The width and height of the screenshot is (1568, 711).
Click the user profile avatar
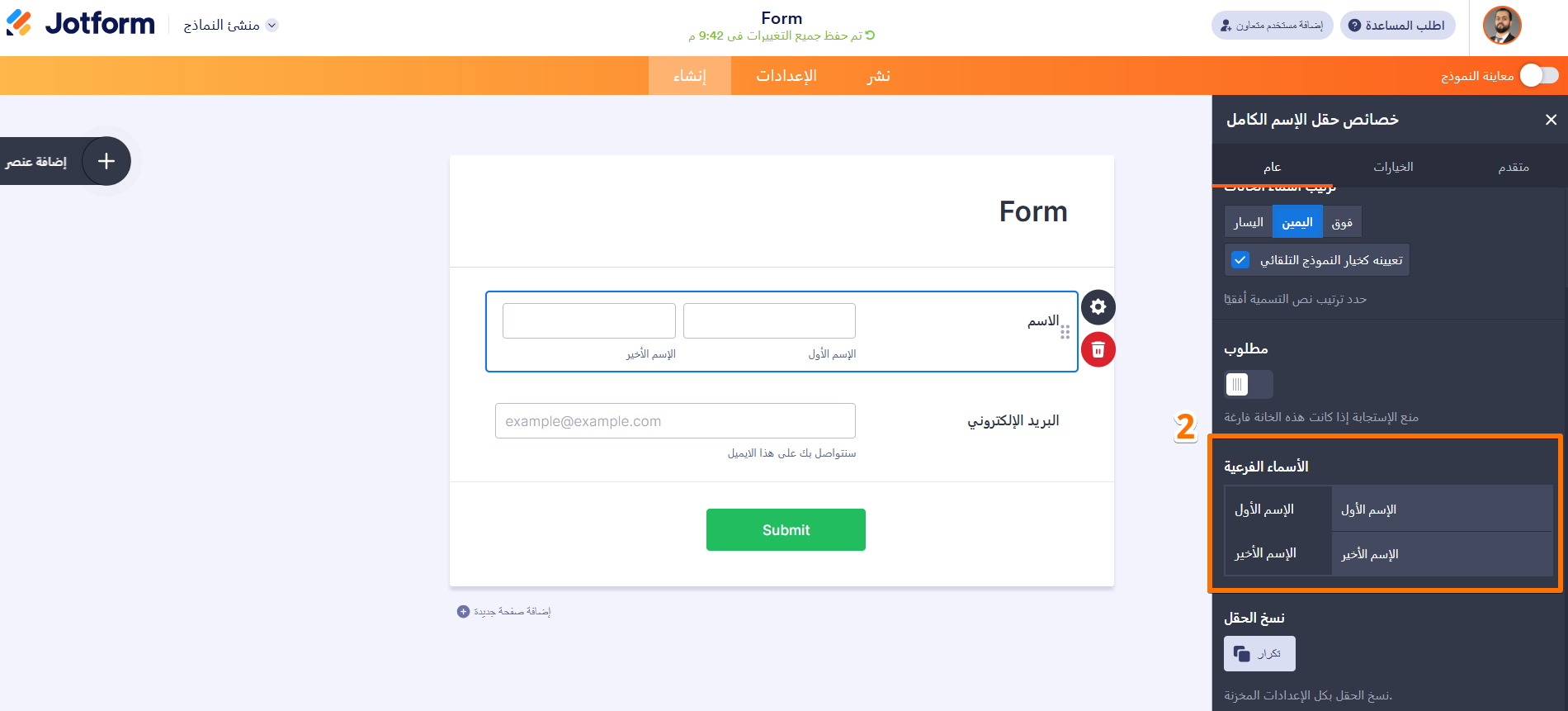click(1502, 26)
